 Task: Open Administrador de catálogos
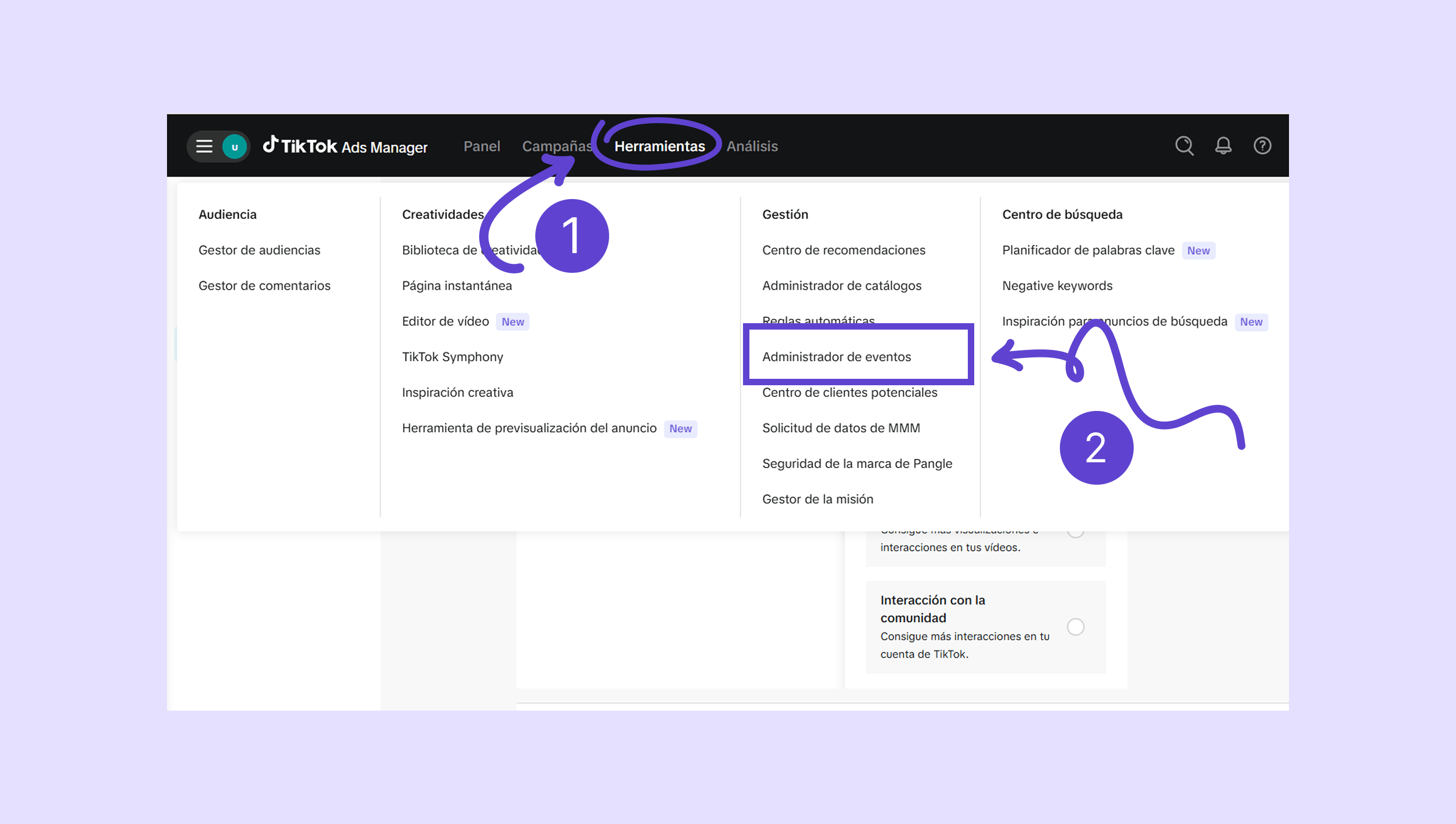841,286
